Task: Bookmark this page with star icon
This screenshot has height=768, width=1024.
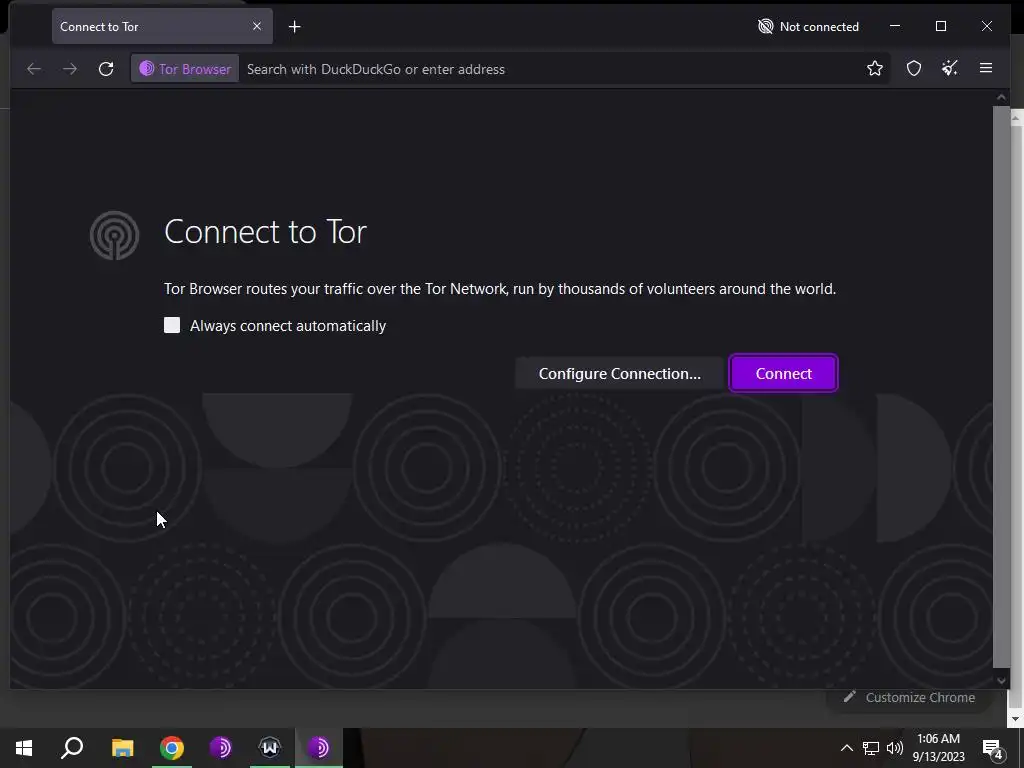Action: click(x=874, y=68)
